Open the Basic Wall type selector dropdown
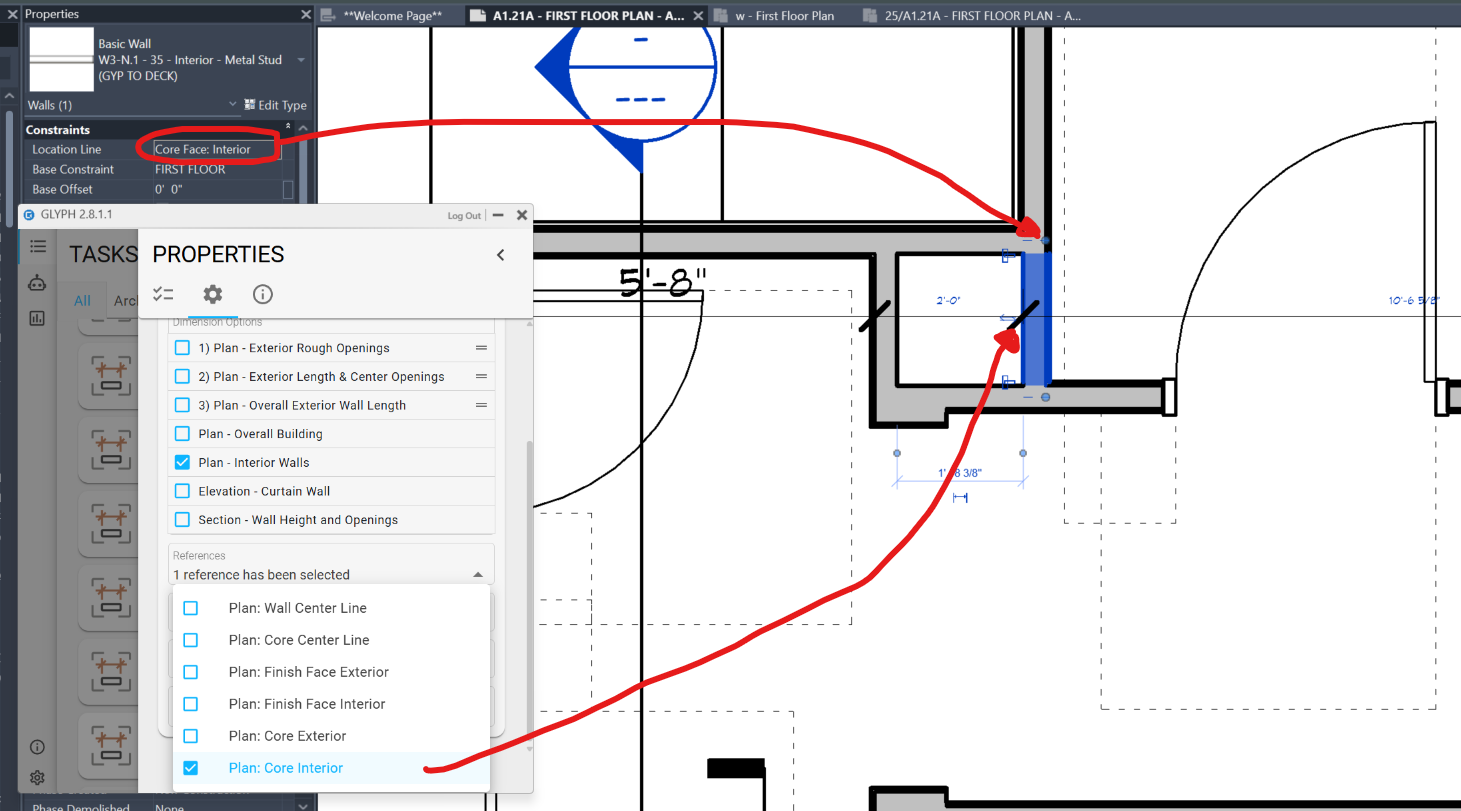This screenshot has width=1461, height=811. (301, 60)
